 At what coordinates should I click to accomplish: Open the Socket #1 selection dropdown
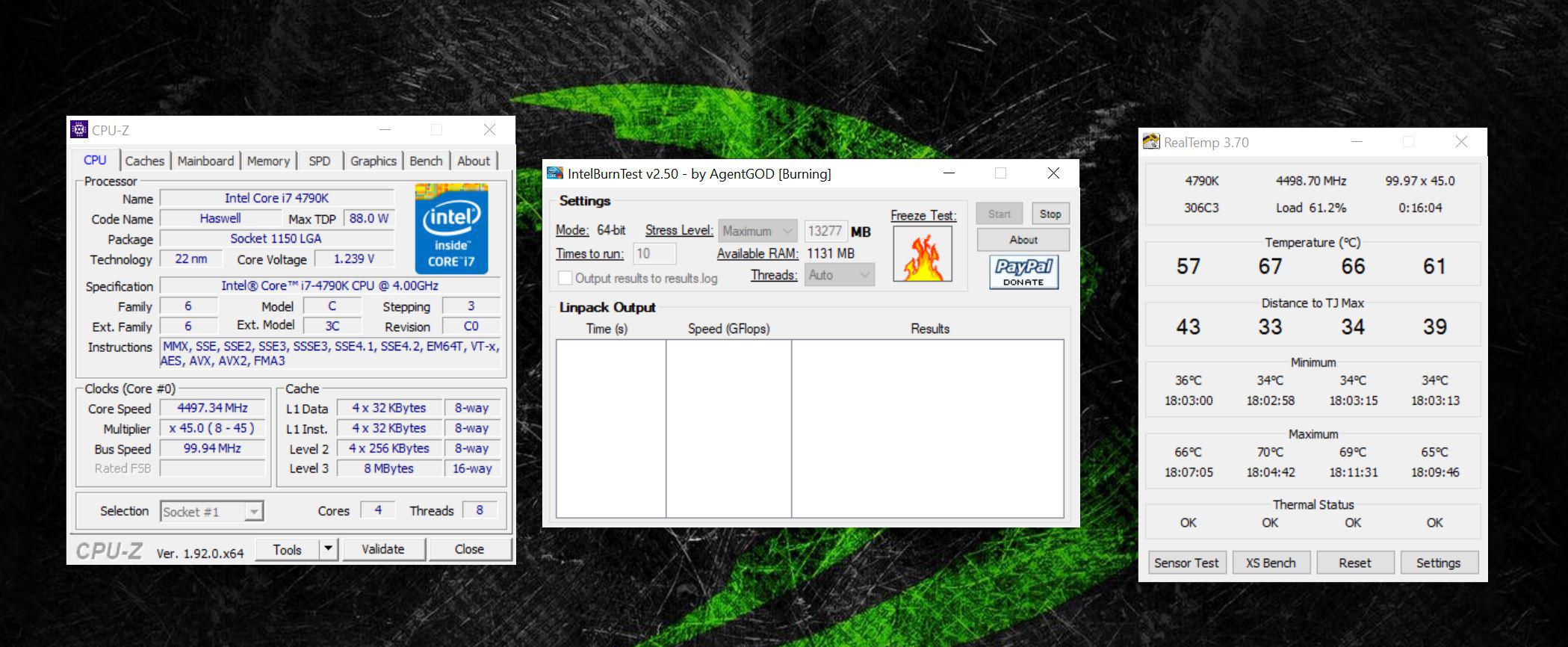click(x=212, y=512)
